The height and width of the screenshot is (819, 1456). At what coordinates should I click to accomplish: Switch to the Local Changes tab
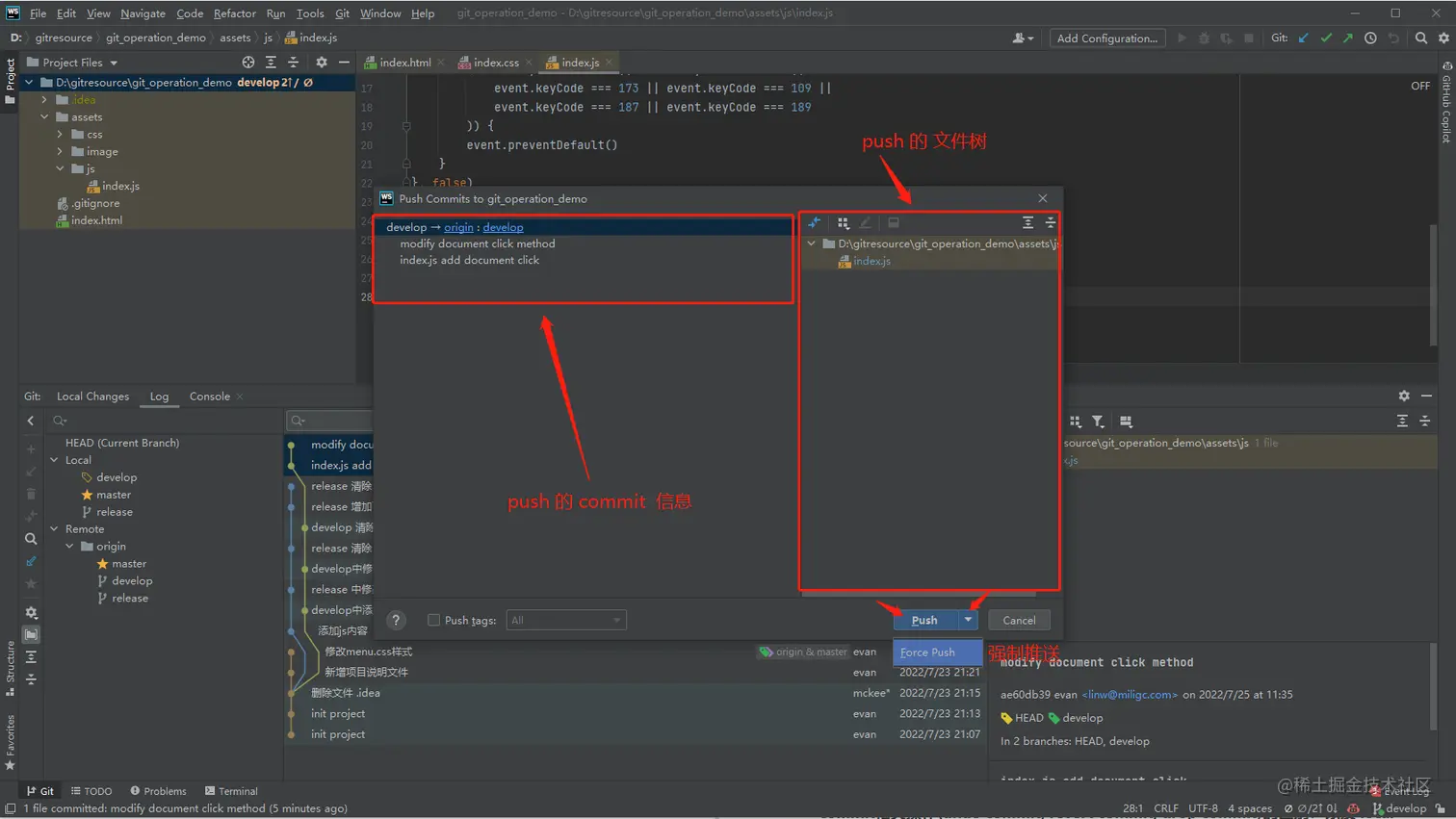click(x=92, y=397)
